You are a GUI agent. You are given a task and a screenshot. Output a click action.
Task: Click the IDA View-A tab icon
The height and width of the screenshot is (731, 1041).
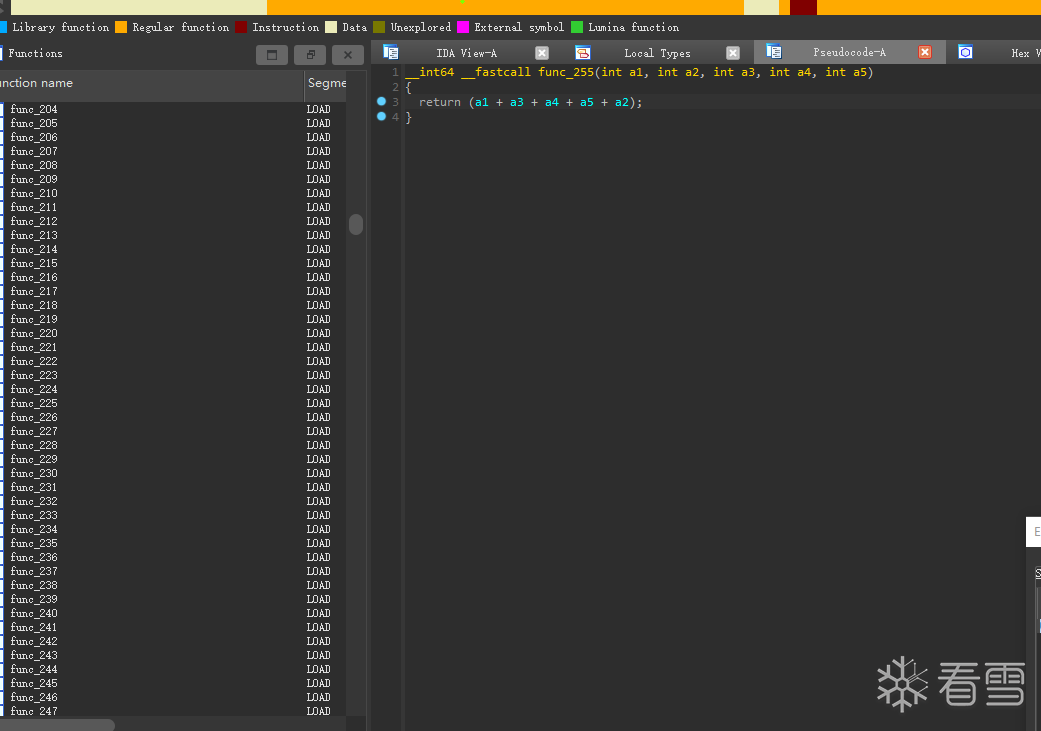(x=391, y=52)
